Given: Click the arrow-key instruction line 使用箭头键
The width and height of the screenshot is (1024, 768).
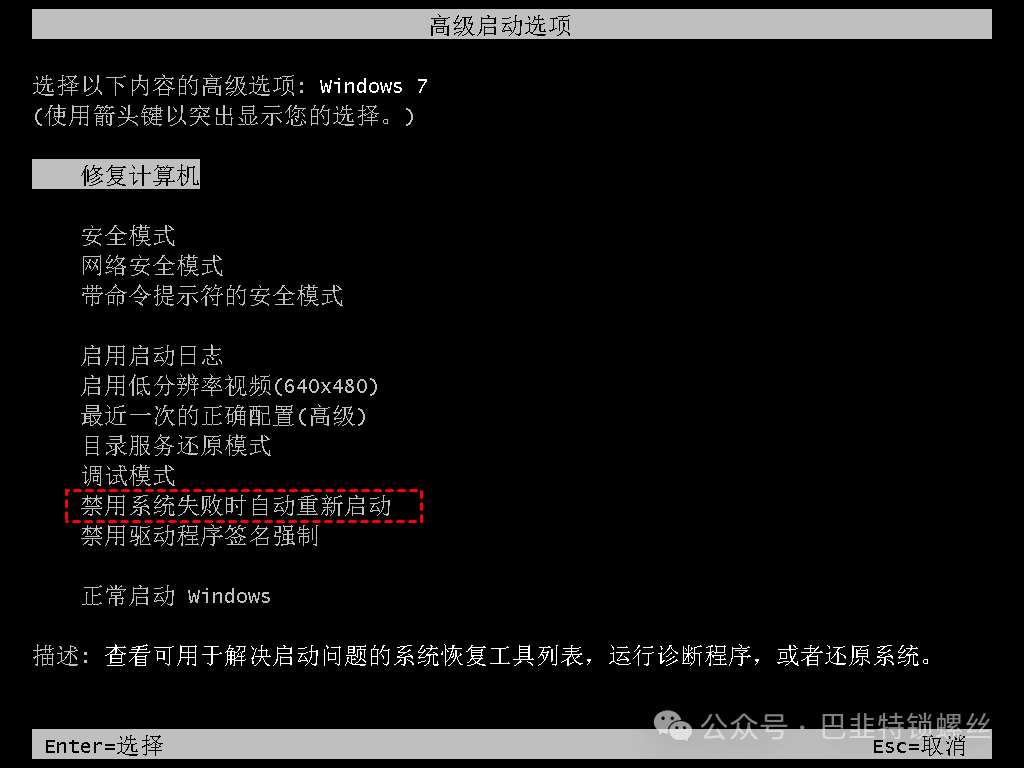Looking at the screenshot, I should (223, 116).
